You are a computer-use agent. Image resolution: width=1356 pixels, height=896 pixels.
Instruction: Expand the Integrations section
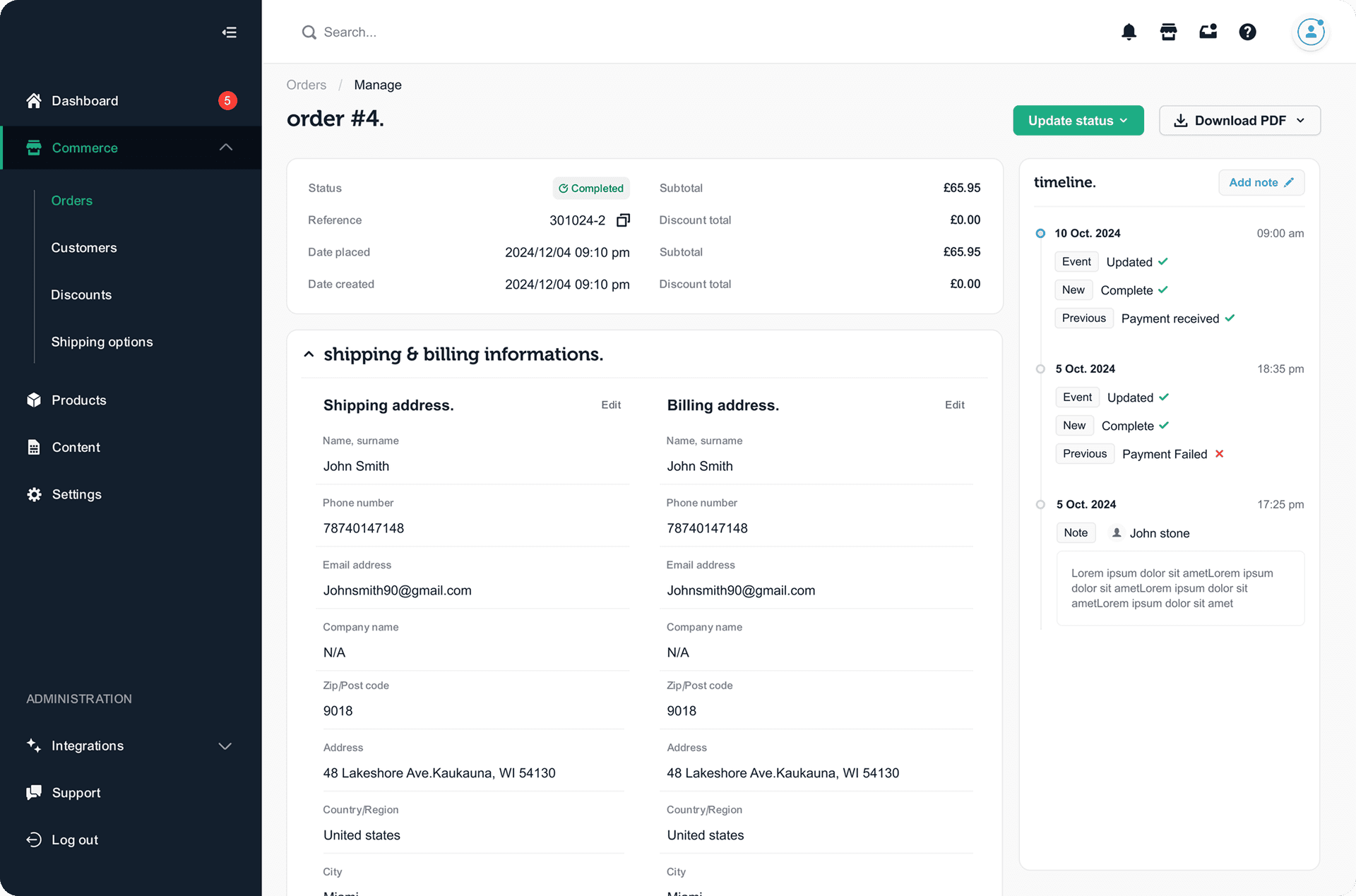225,746
